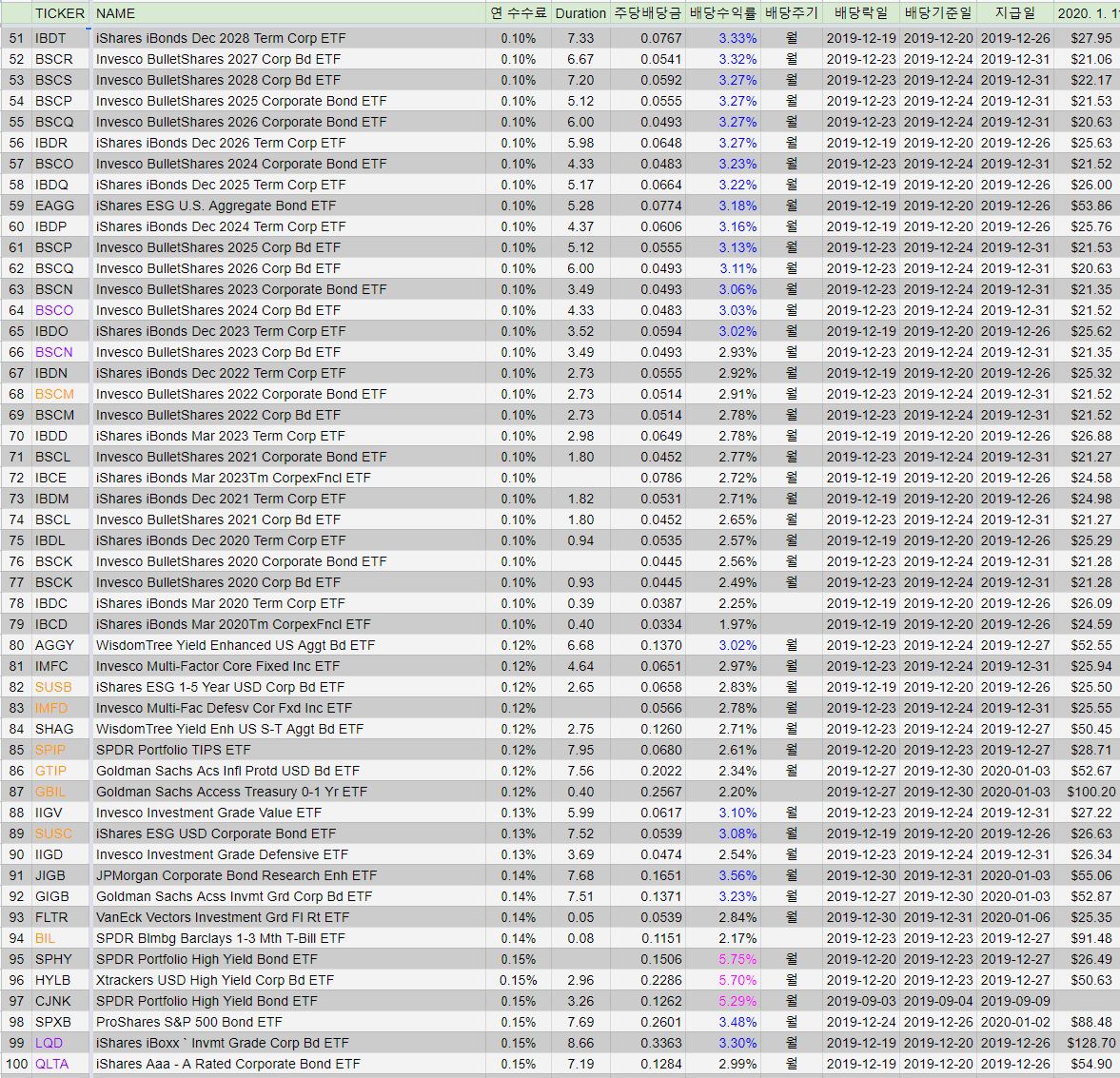Click the 연 수수료 column header

(518, 13)
